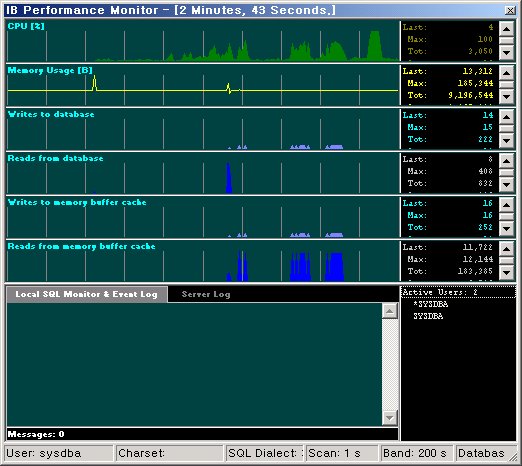
Task: Click the Writes to memory buffer cache label
Action: coord(77,202)
